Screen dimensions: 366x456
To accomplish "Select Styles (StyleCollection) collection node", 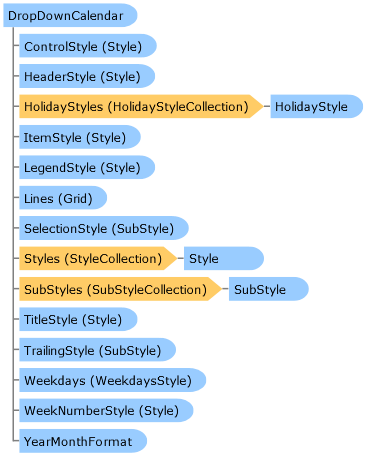I will pyautogui.click(x=98, y=258).
